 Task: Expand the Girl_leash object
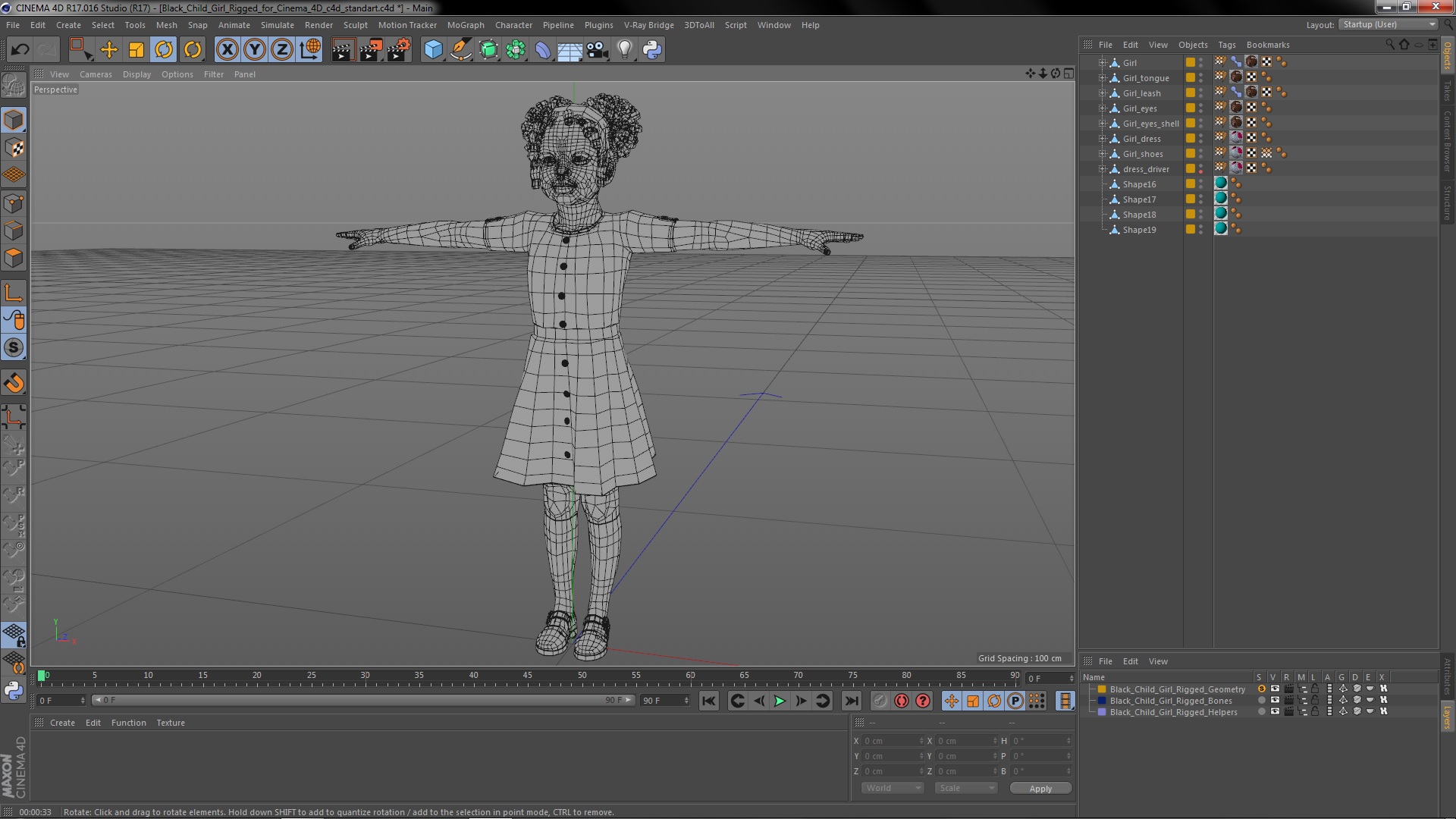pyautogui.click(x=1103, y=93)
